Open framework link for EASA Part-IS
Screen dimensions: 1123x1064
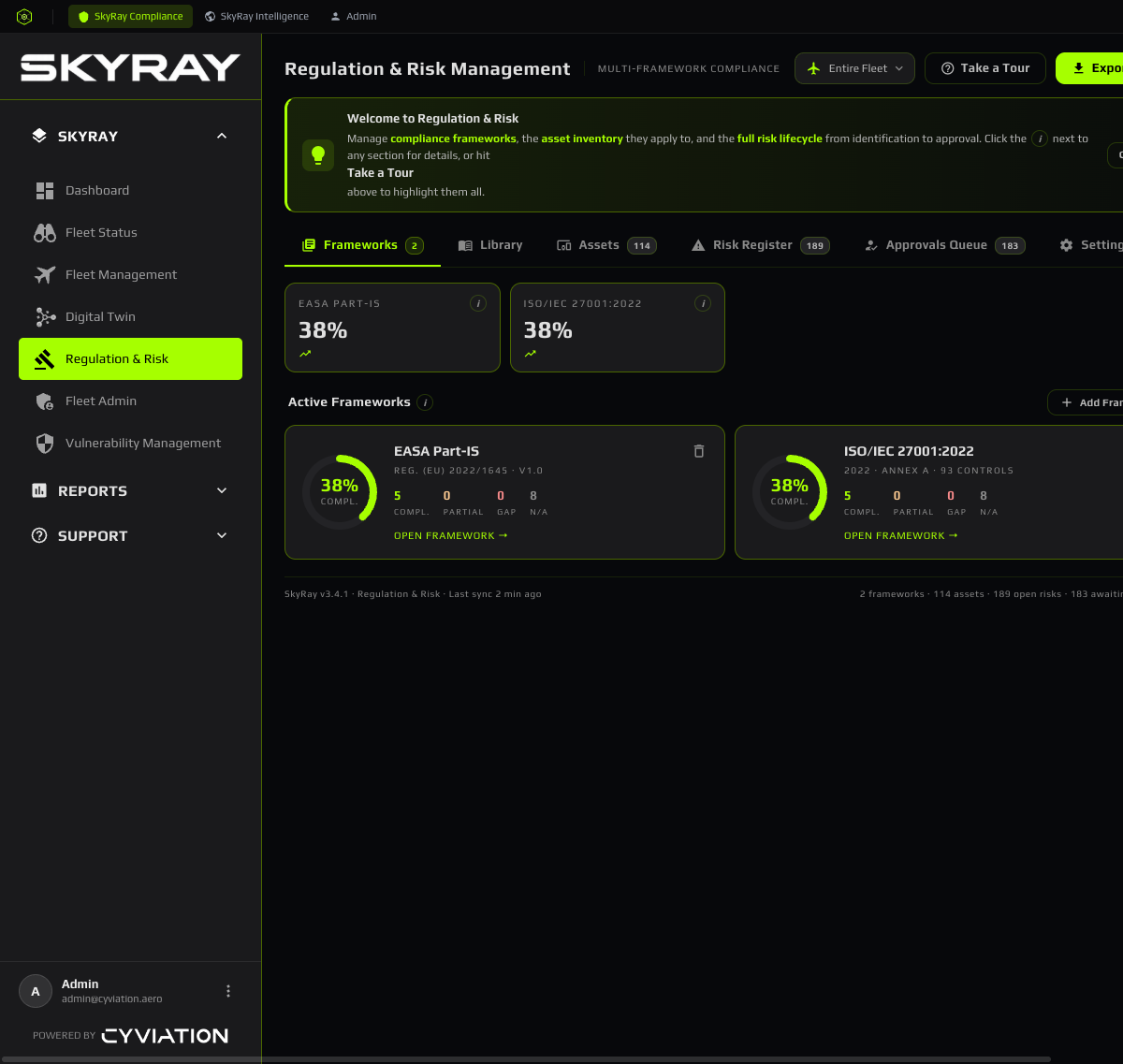450,536
